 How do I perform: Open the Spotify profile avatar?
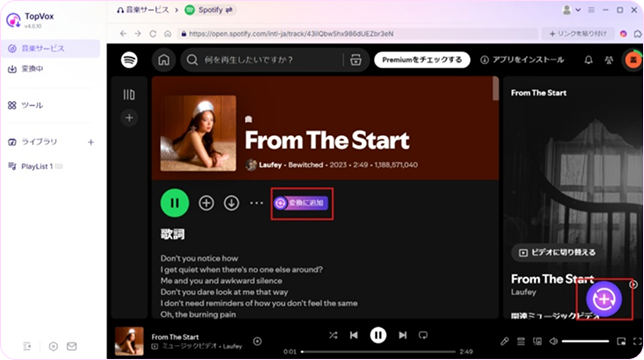[633, 60]
